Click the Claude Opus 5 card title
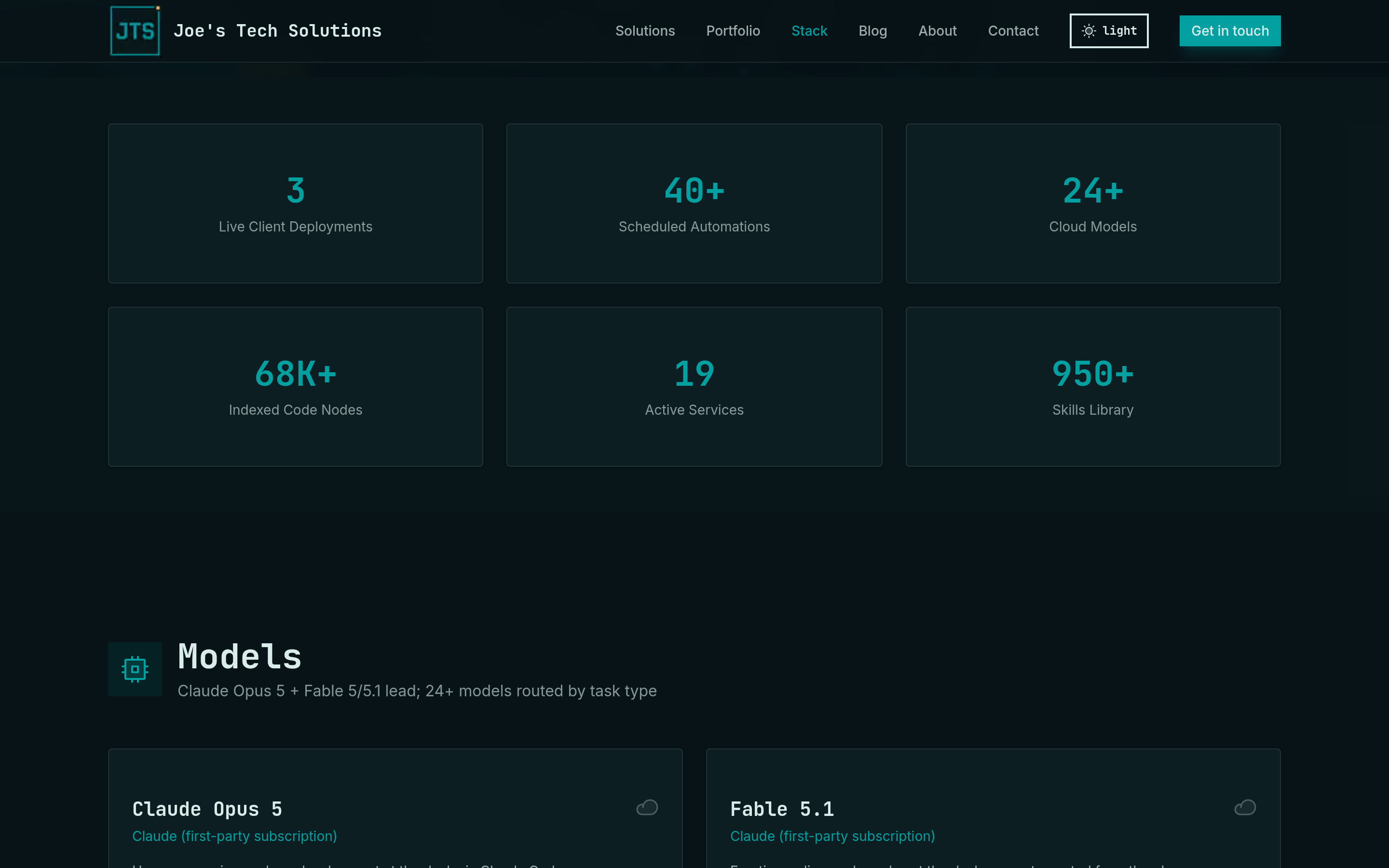The image size is (1389, 868). [x=207, y=809]
